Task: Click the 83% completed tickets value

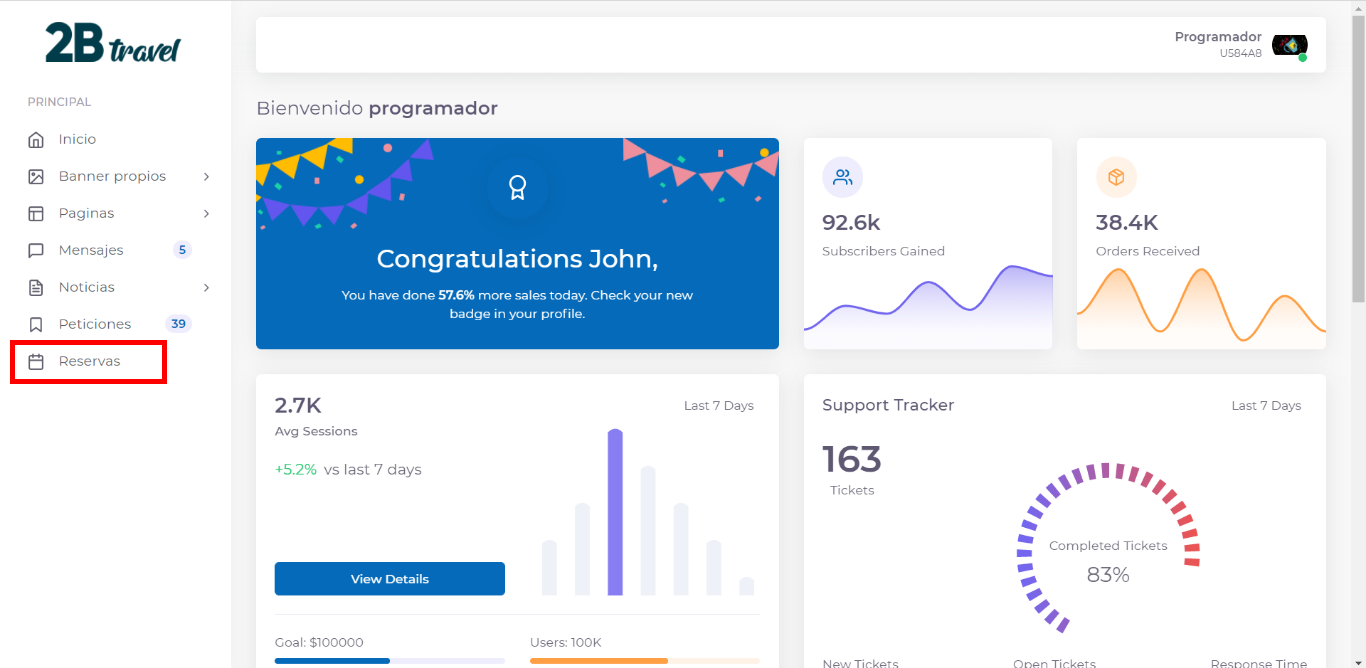Action: coord(1108,575)
